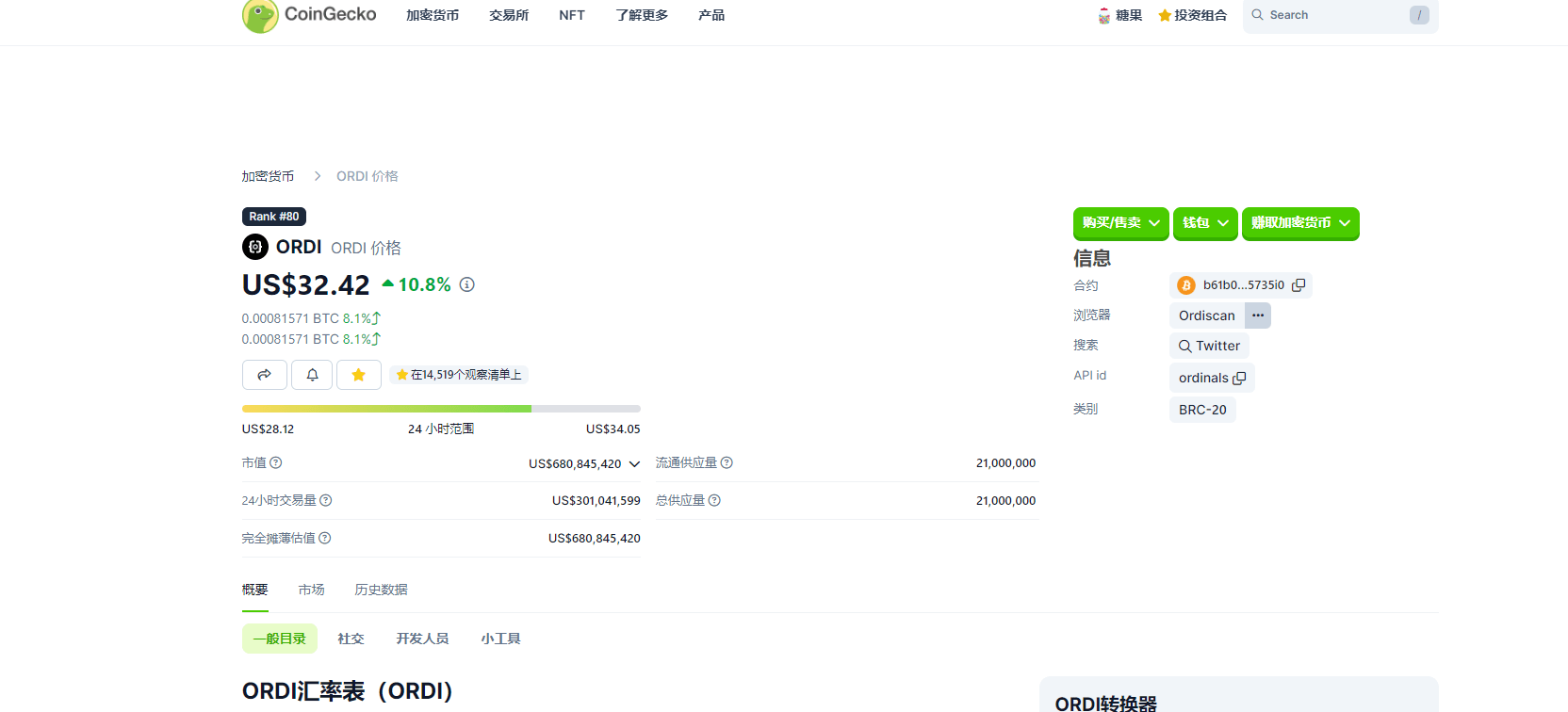Viewport: 1568px width, 712px height.
Task: Click the CoinGecko logo
Action: click(309, 15)
